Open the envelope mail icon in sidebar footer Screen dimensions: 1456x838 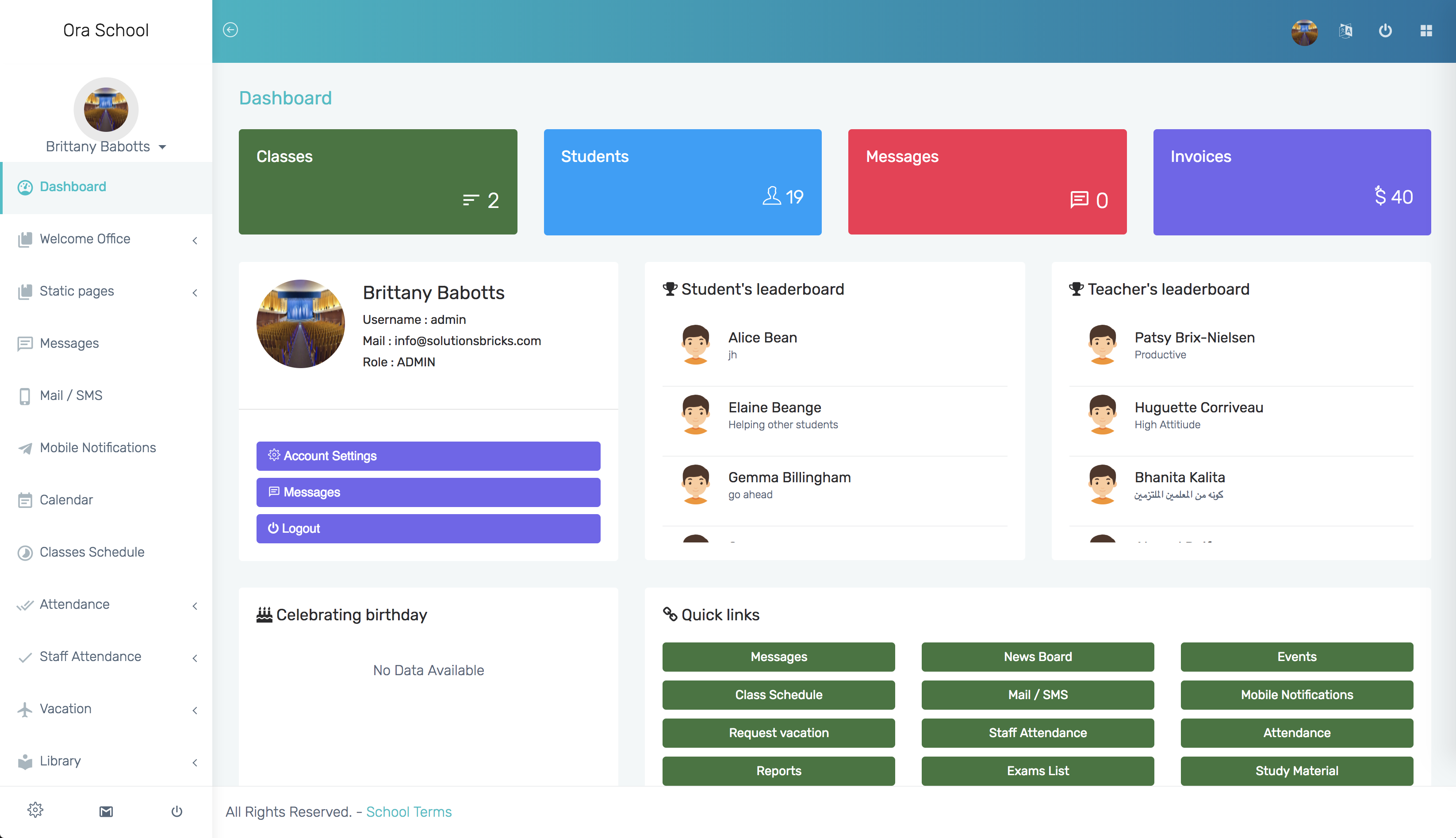point(106,811)
